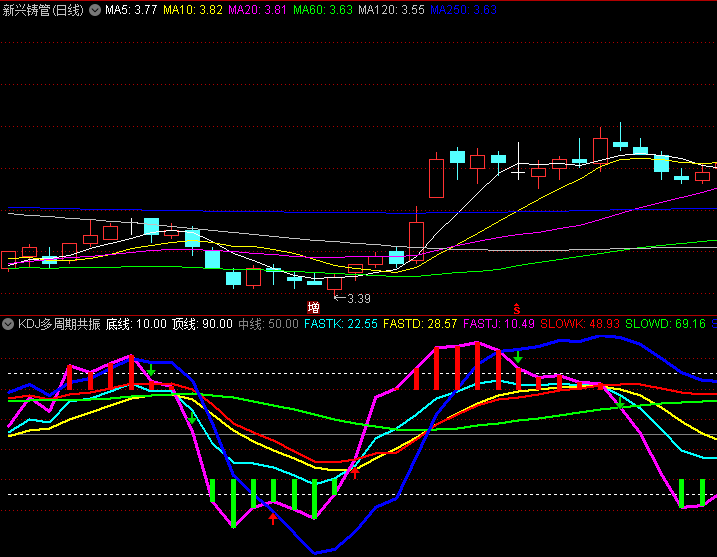Viewport: 717px width, 557px height.
Task: Click the red S marker icon
Action: click(x=517, y=308)
